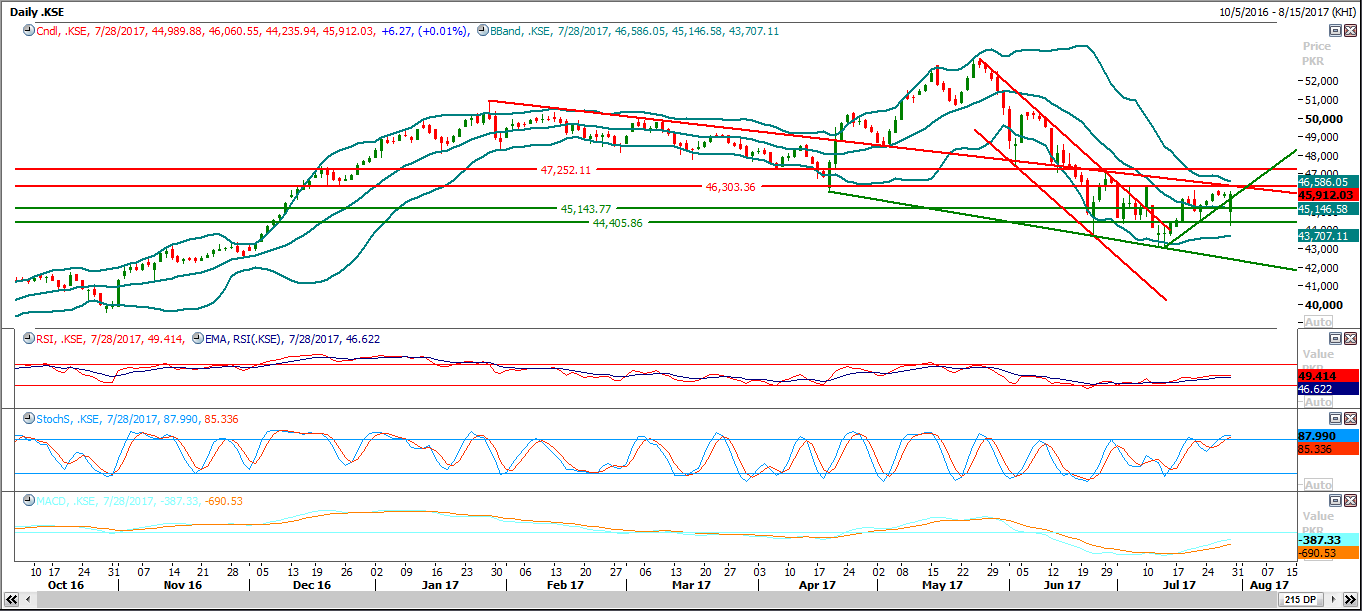
Task: Close the StochS indicator pane
Action: point(1350,418)
